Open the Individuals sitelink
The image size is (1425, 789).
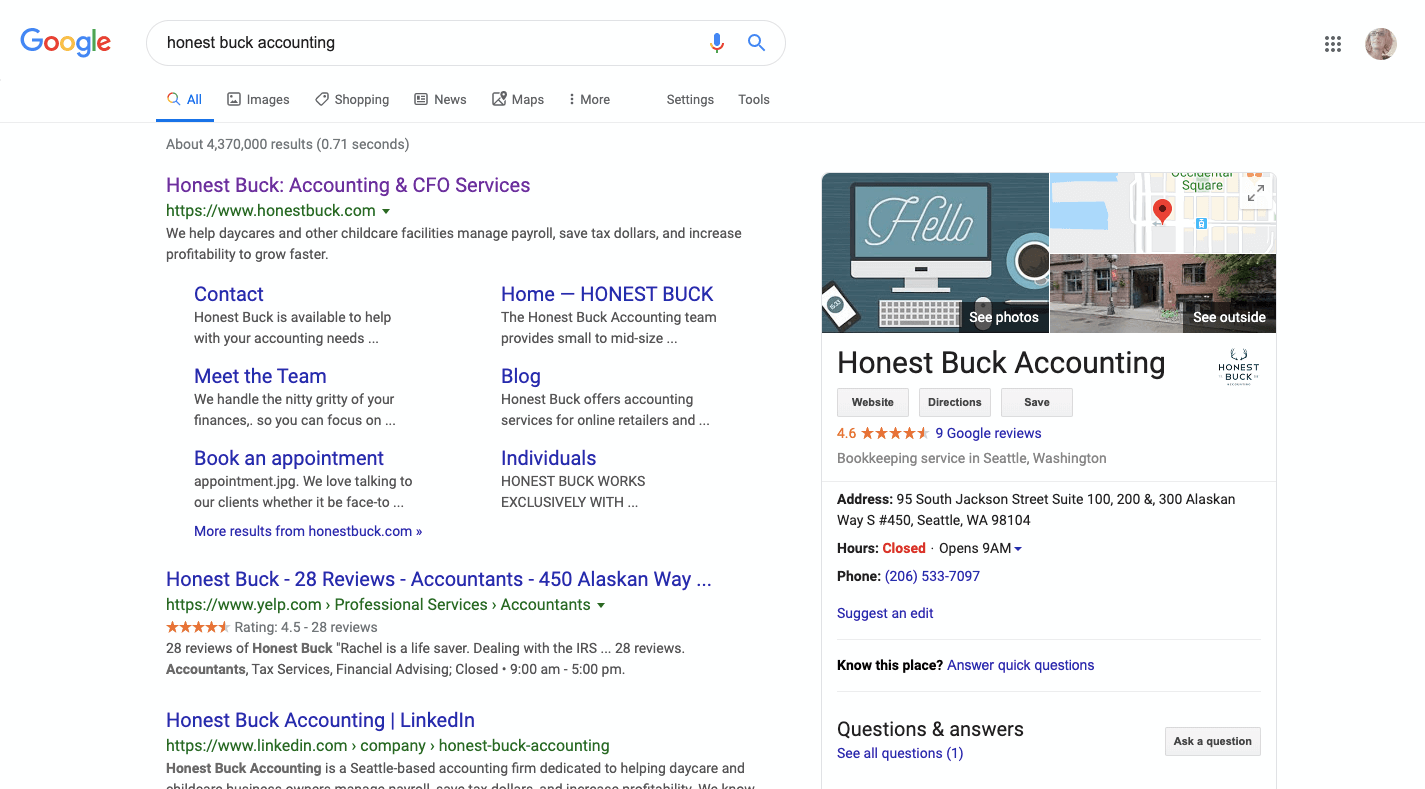pos(548,458)
